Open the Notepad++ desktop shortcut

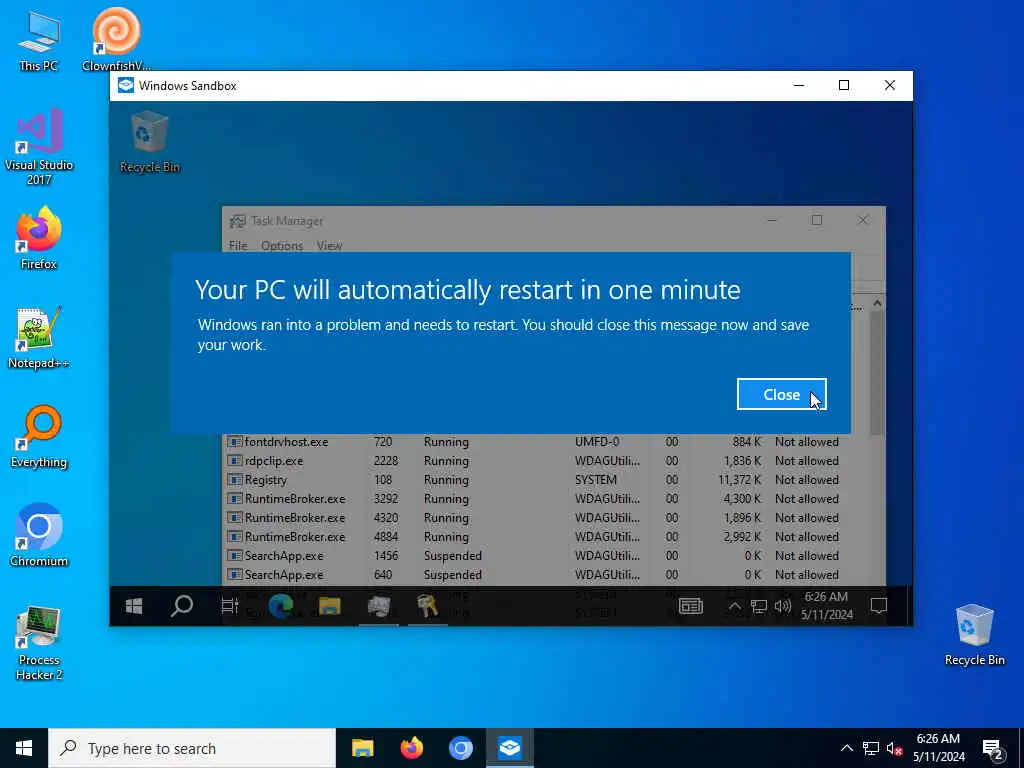(39, 338)
